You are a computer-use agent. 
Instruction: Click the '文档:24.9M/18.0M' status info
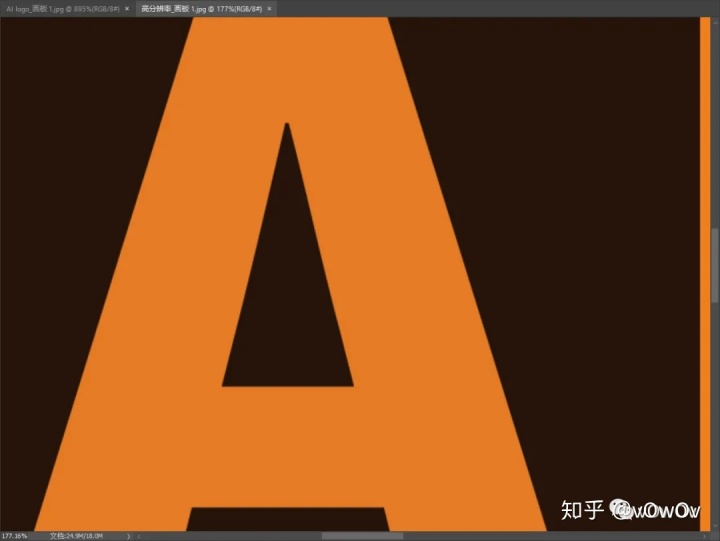[76, 536]
